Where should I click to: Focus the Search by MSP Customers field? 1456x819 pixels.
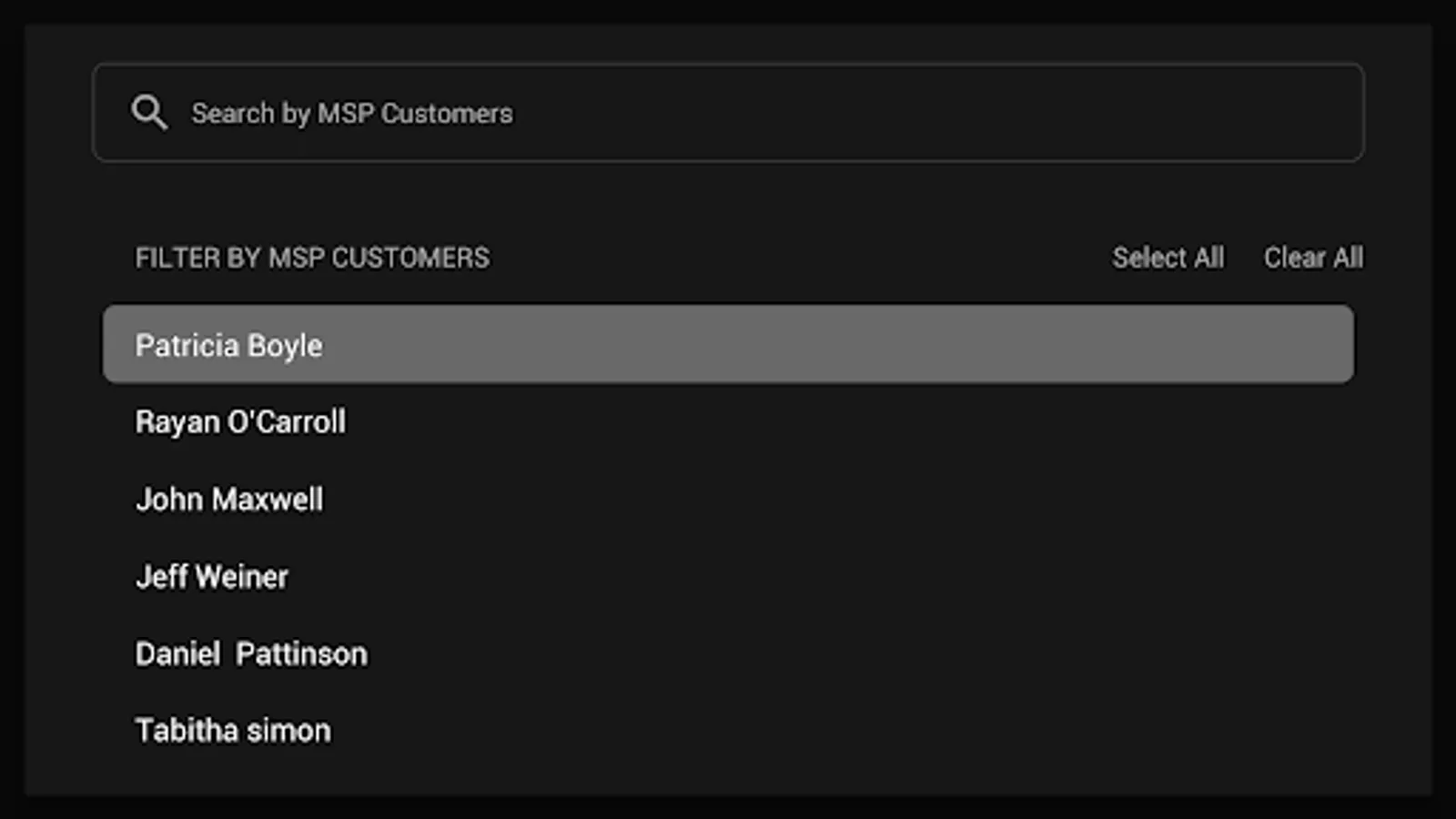tap(728, 113)
